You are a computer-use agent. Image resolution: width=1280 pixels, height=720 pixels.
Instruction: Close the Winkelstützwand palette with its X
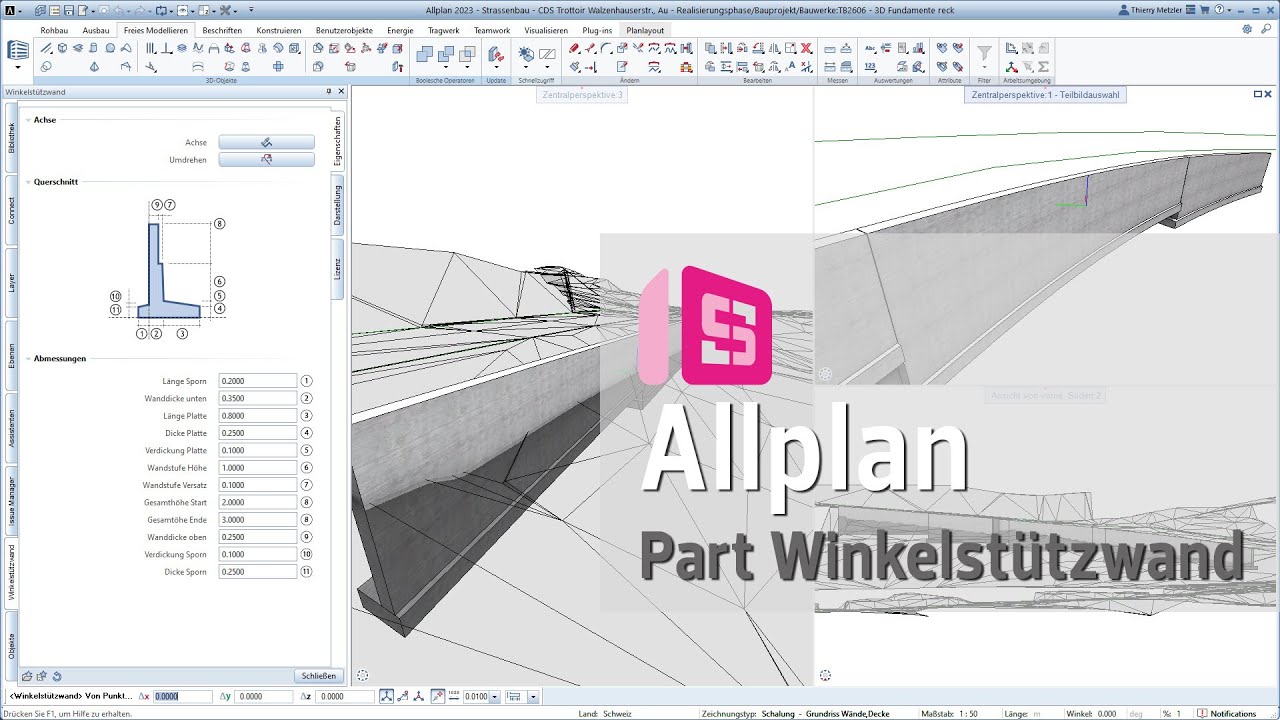pyautogui.click(x=341, y=91)
